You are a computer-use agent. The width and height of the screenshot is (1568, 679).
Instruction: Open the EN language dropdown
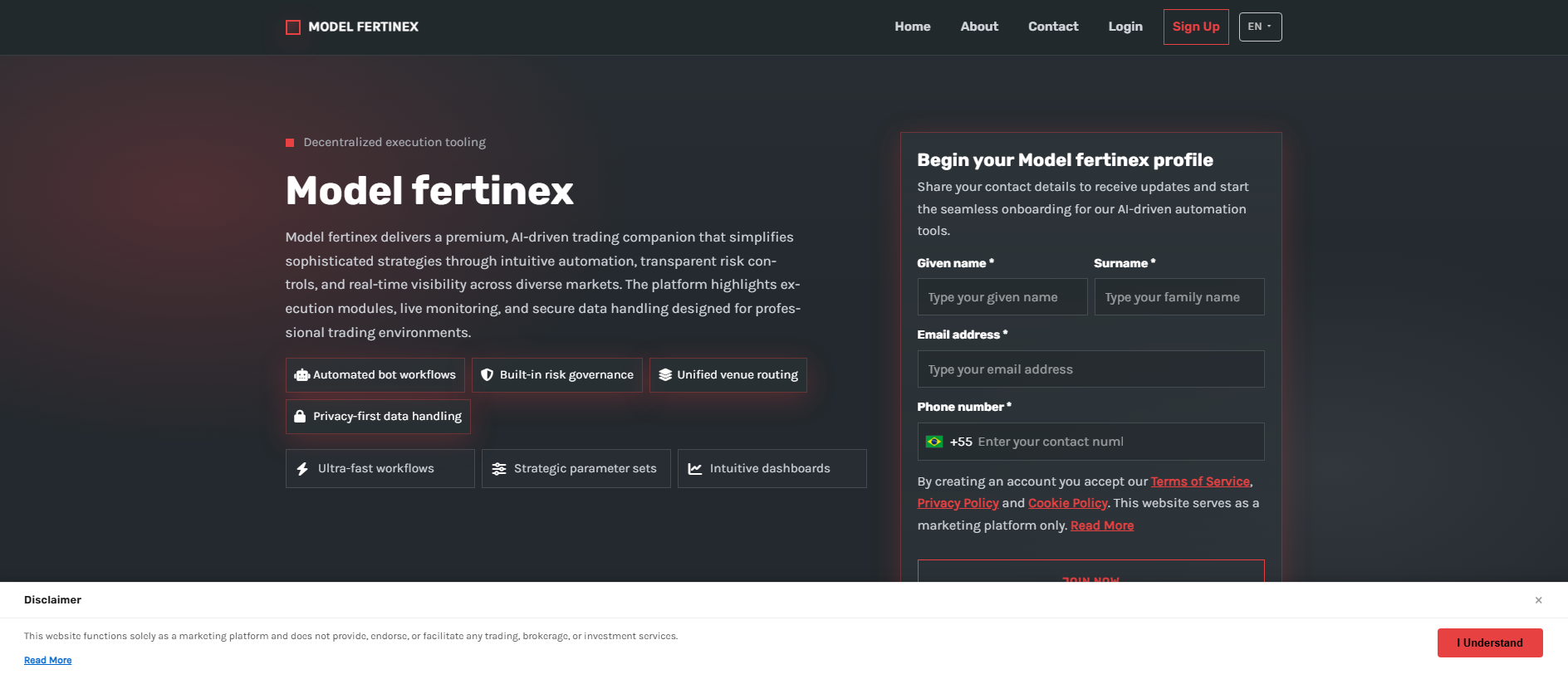pyautogui.click(x=1260, y=27)
